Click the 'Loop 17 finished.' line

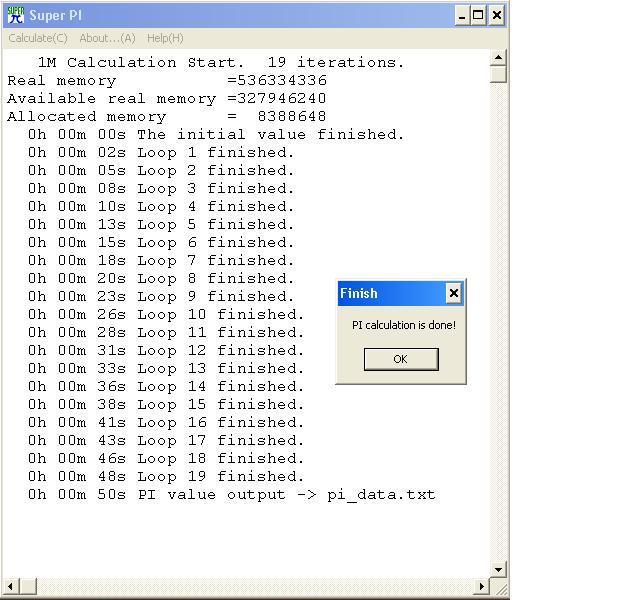point(166,440)
